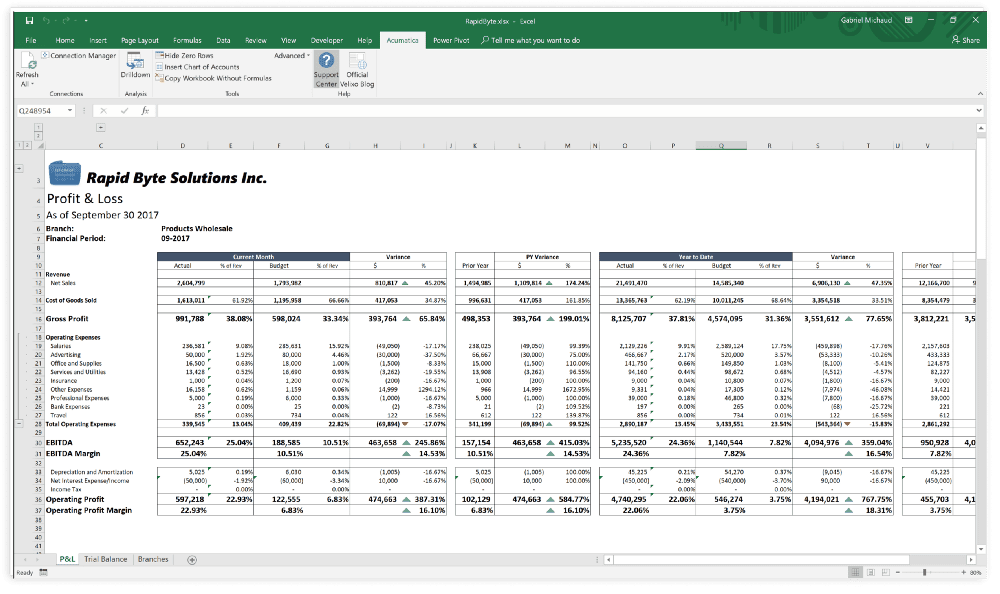Open the File tab
The width and height of the screenshot is (1000, 594).
[31, 40]
